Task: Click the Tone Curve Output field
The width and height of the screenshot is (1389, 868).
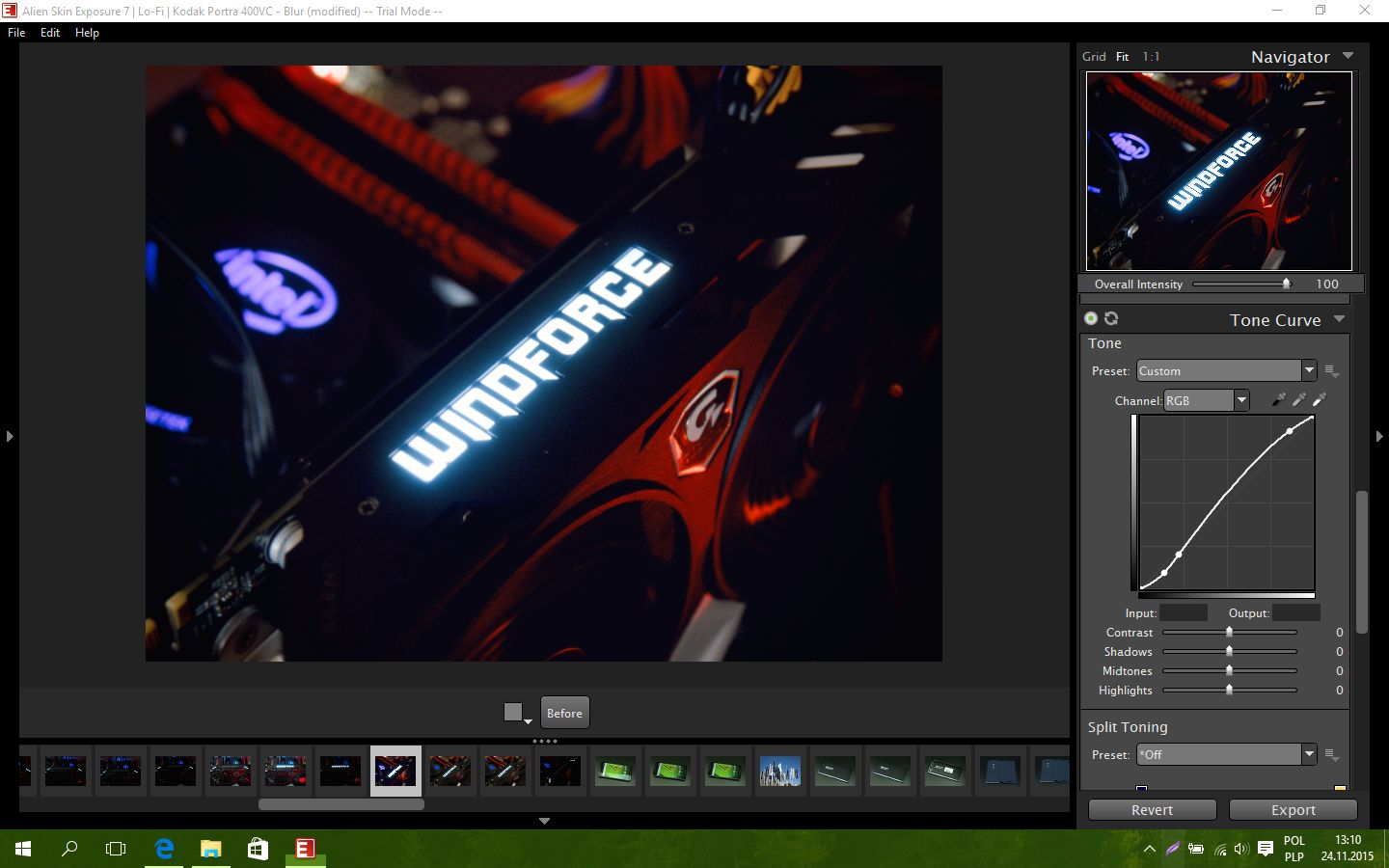Action: 1295,612
